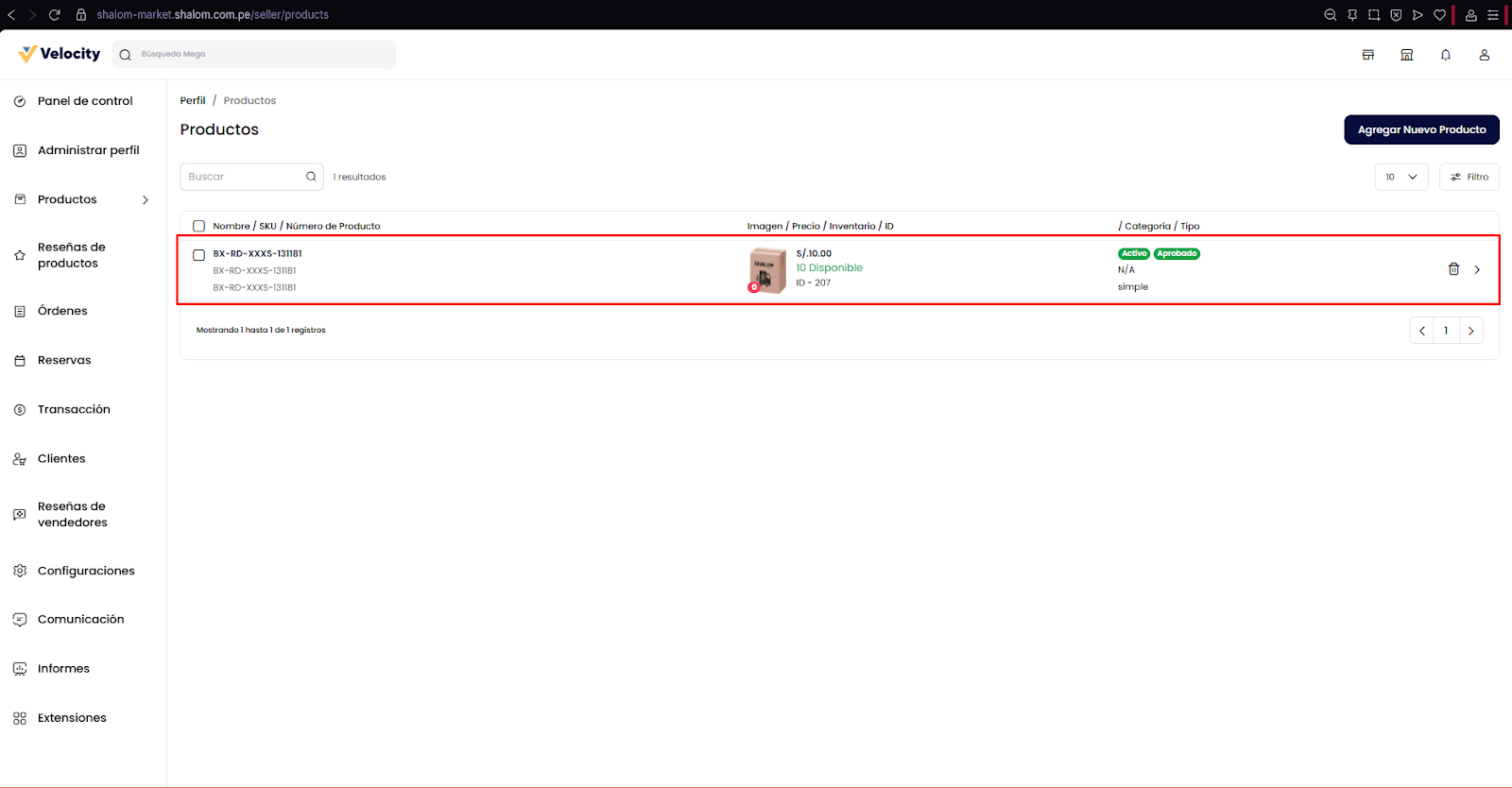Go to Órdenes in the sidebar
Image resolution: width=1512 pixels, height=788 pixels.
(x=62, y=311)
